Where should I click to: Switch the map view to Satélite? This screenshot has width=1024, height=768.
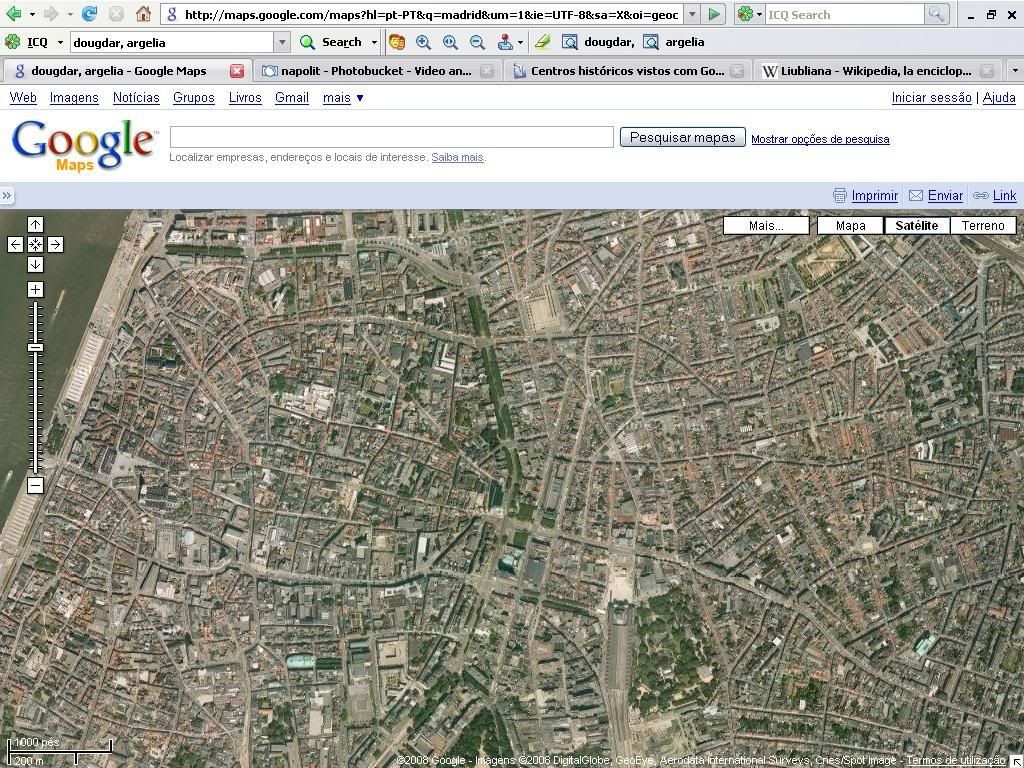(x=916, y=226)
